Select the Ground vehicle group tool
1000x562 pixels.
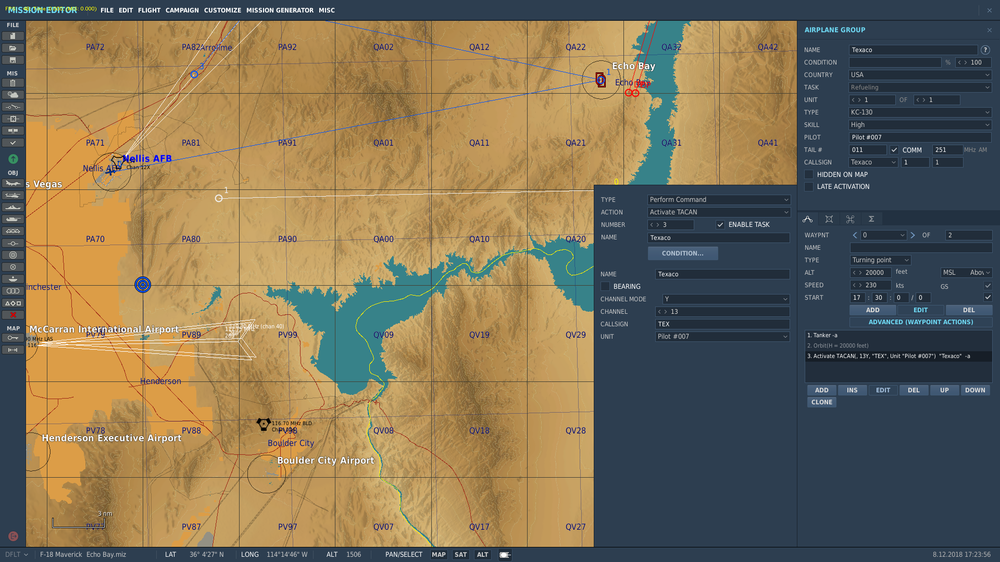13,219
